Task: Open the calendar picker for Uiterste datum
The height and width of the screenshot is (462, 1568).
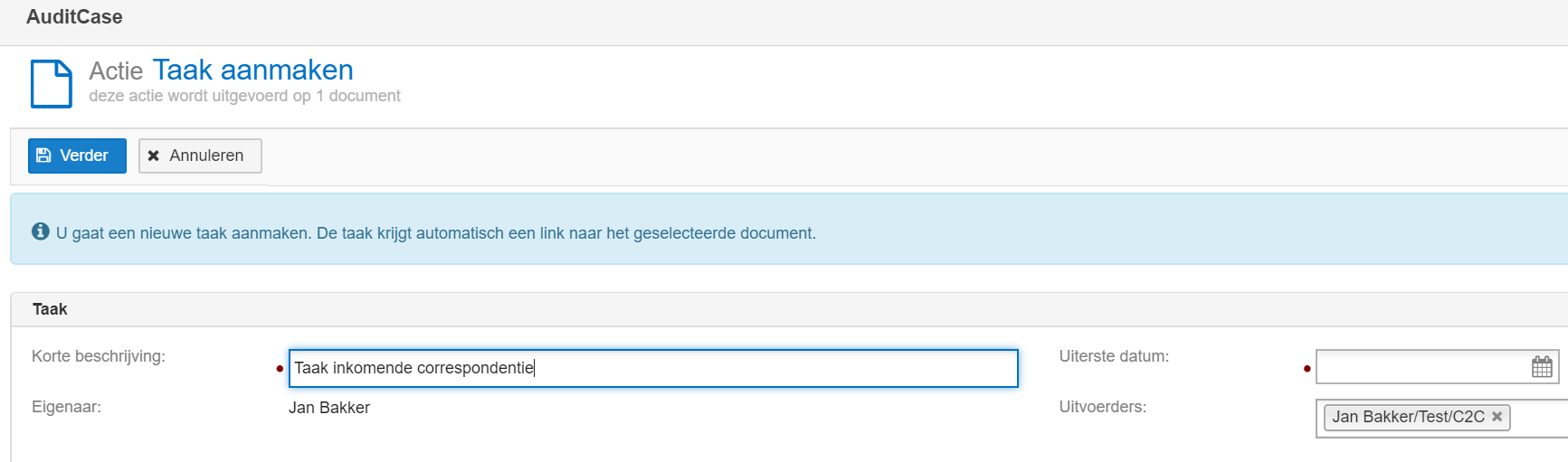Action: coord(1542,367)
